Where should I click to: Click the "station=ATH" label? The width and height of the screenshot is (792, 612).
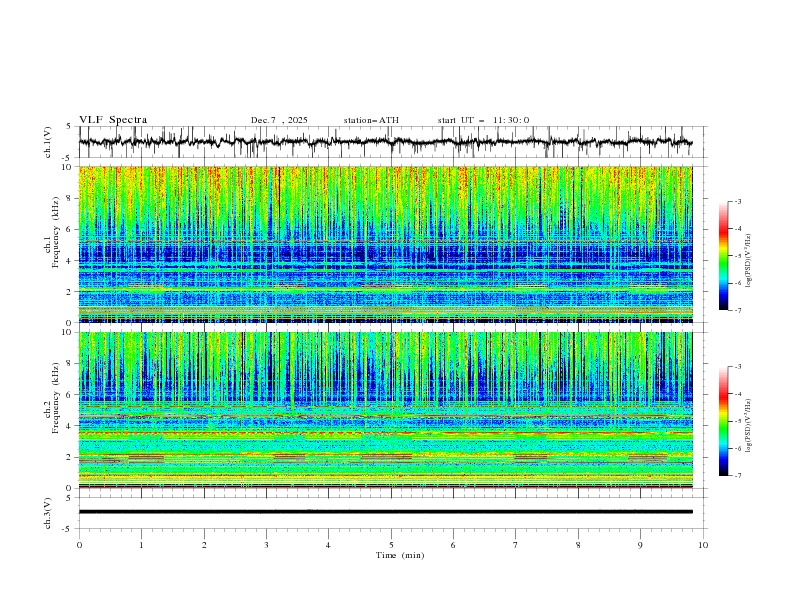coord(371,120)
